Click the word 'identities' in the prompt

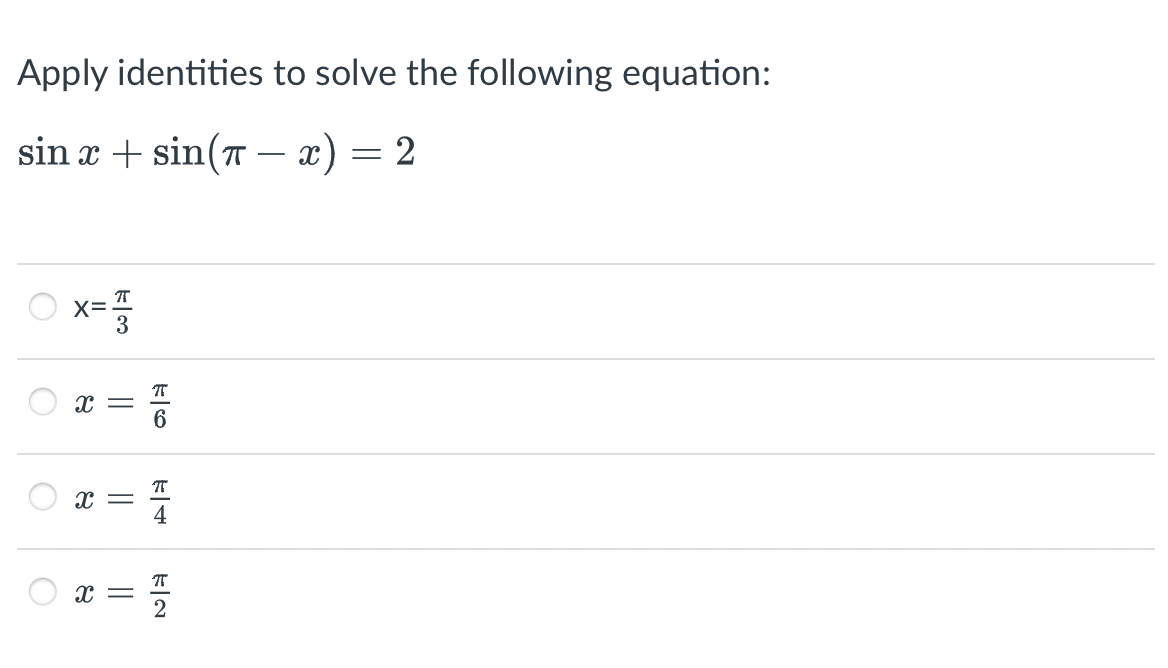(190, 73)
